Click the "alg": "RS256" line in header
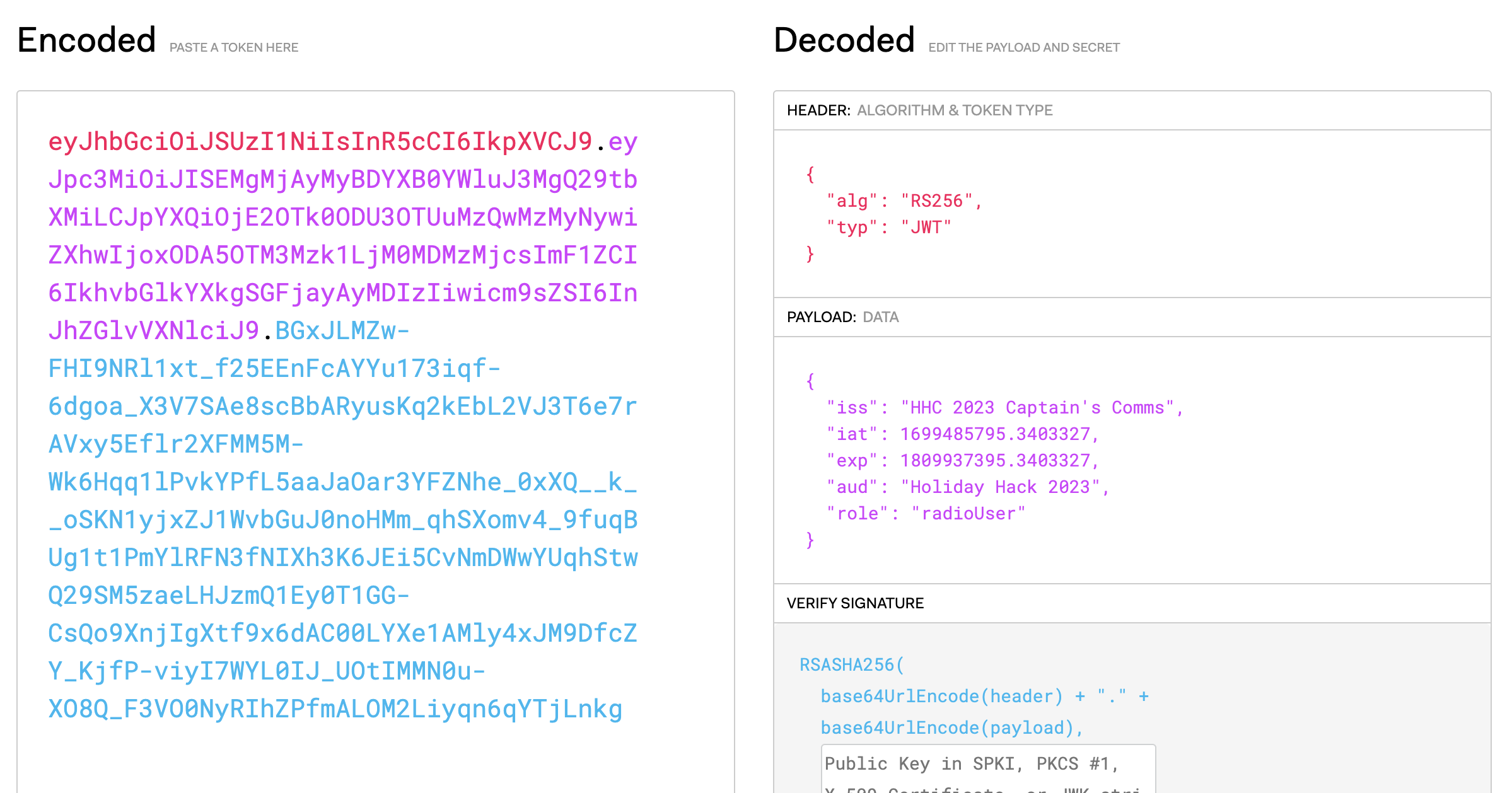Image resolution: width=1512 pixels, height=793 pixels. (904, 201)
